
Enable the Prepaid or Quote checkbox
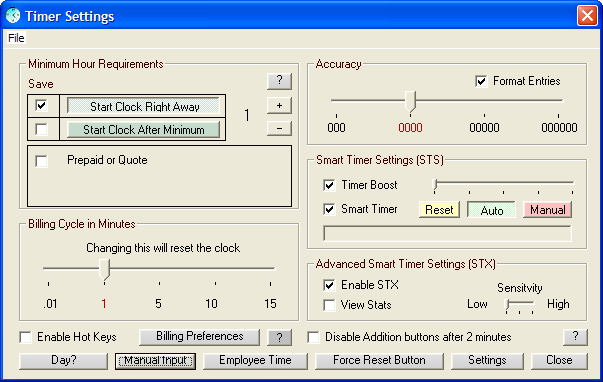click(x=41, y=161)
